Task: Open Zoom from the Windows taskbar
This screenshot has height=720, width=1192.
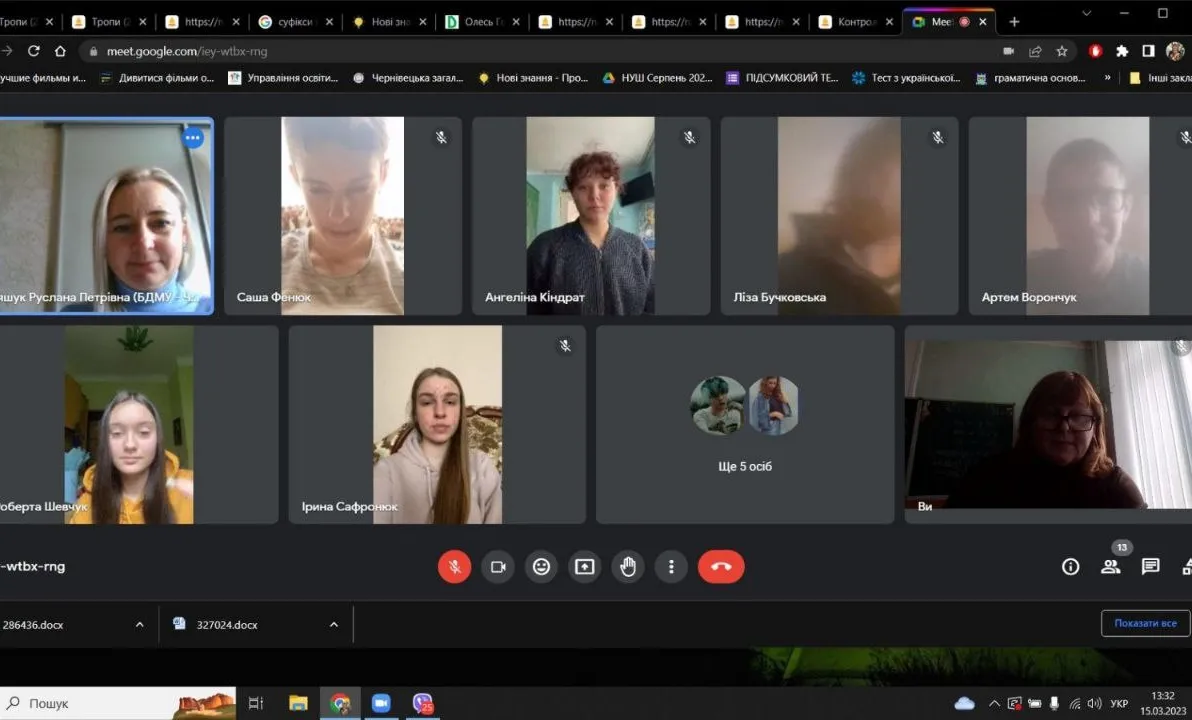Action: pos(381,703)
